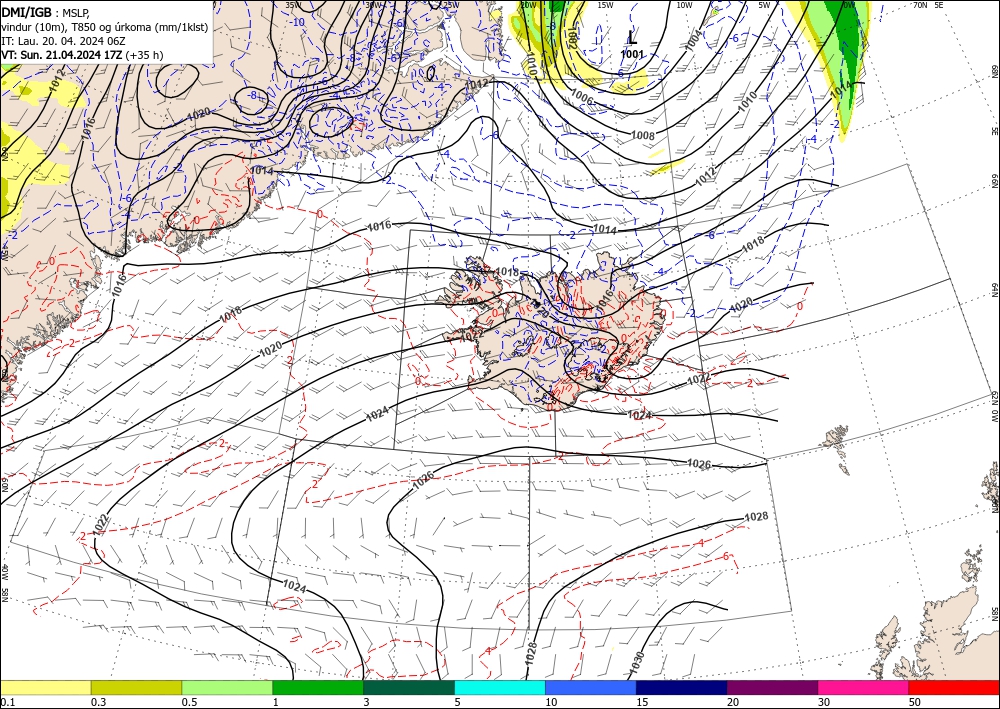Click the yellow 0.1–0.3 precipitation legend swatch
The width and height of the screenshot is (1000, 709).
[45, 687]
